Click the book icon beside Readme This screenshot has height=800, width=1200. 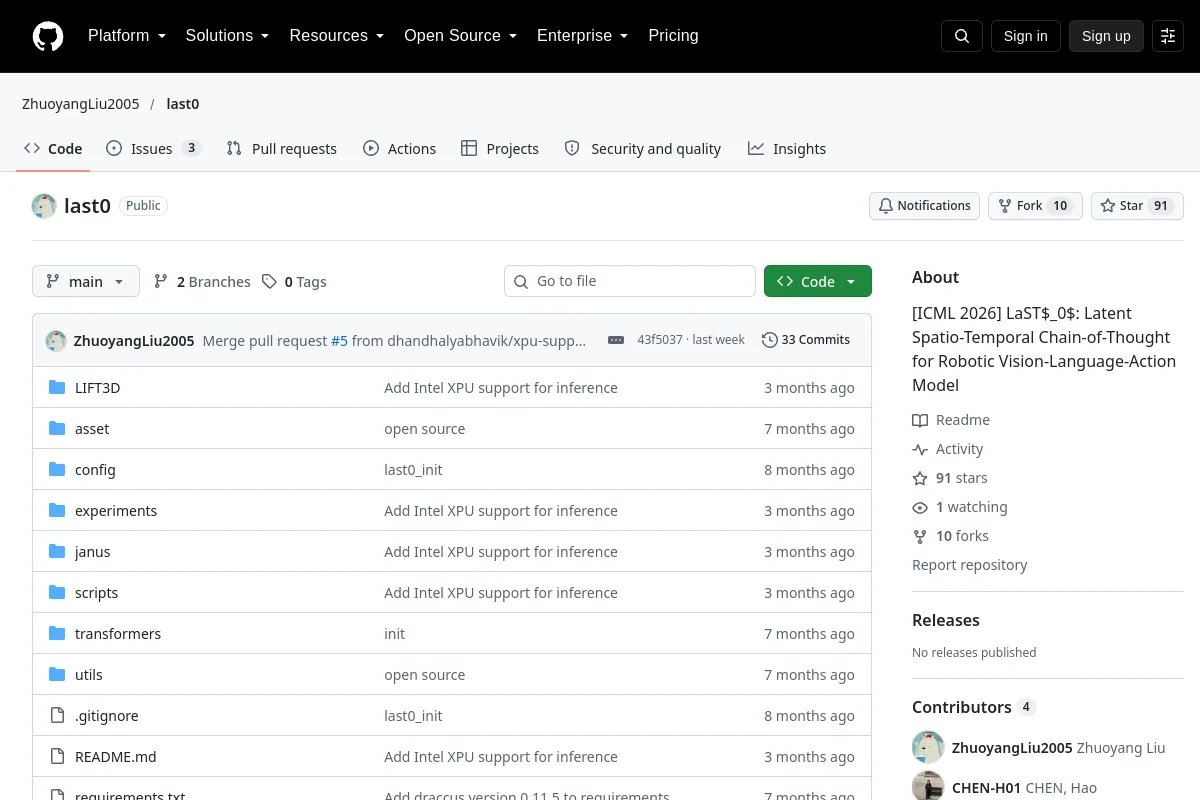(920, 420)
